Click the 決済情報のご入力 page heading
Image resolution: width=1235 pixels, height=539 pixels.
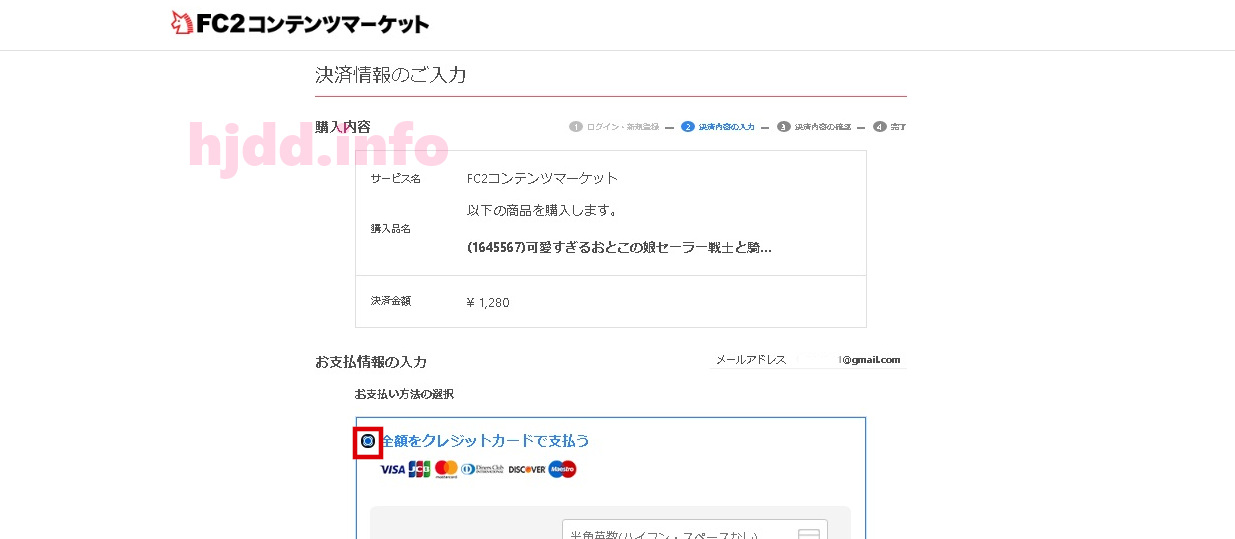point(391,75)
